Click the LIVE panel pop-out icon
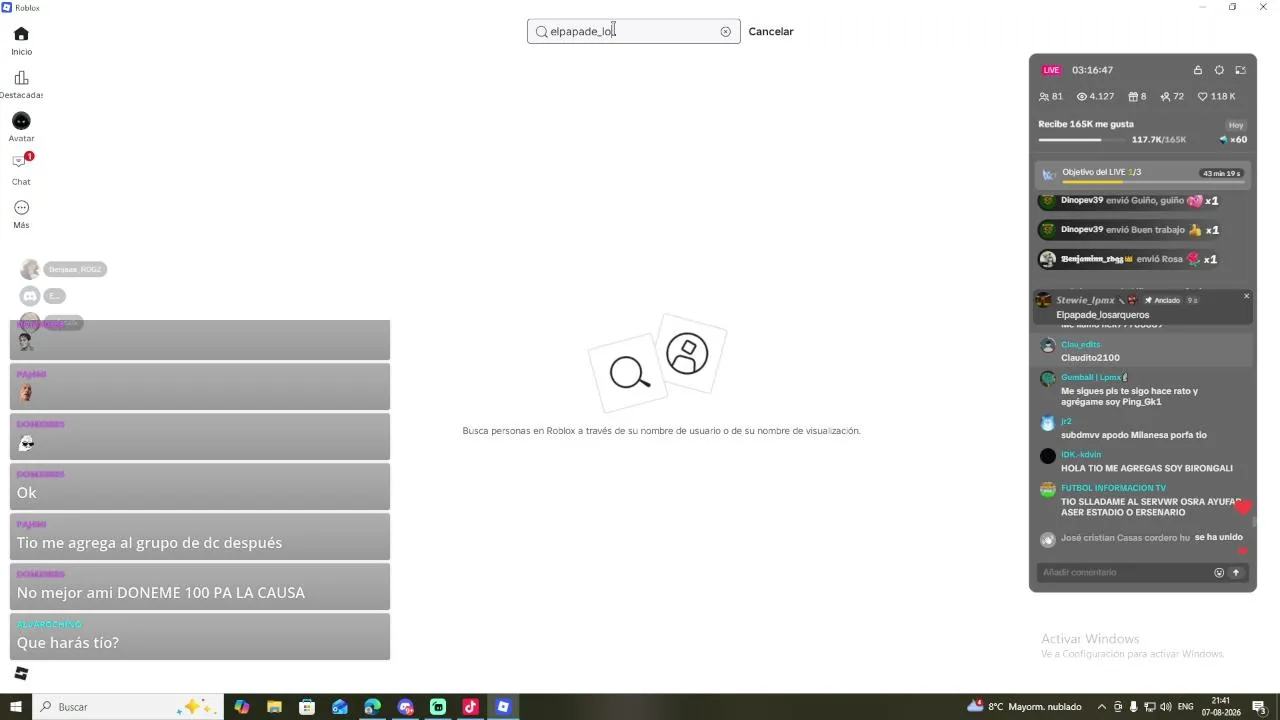This screenshot has width=1280, height=720. point(1241,70)
